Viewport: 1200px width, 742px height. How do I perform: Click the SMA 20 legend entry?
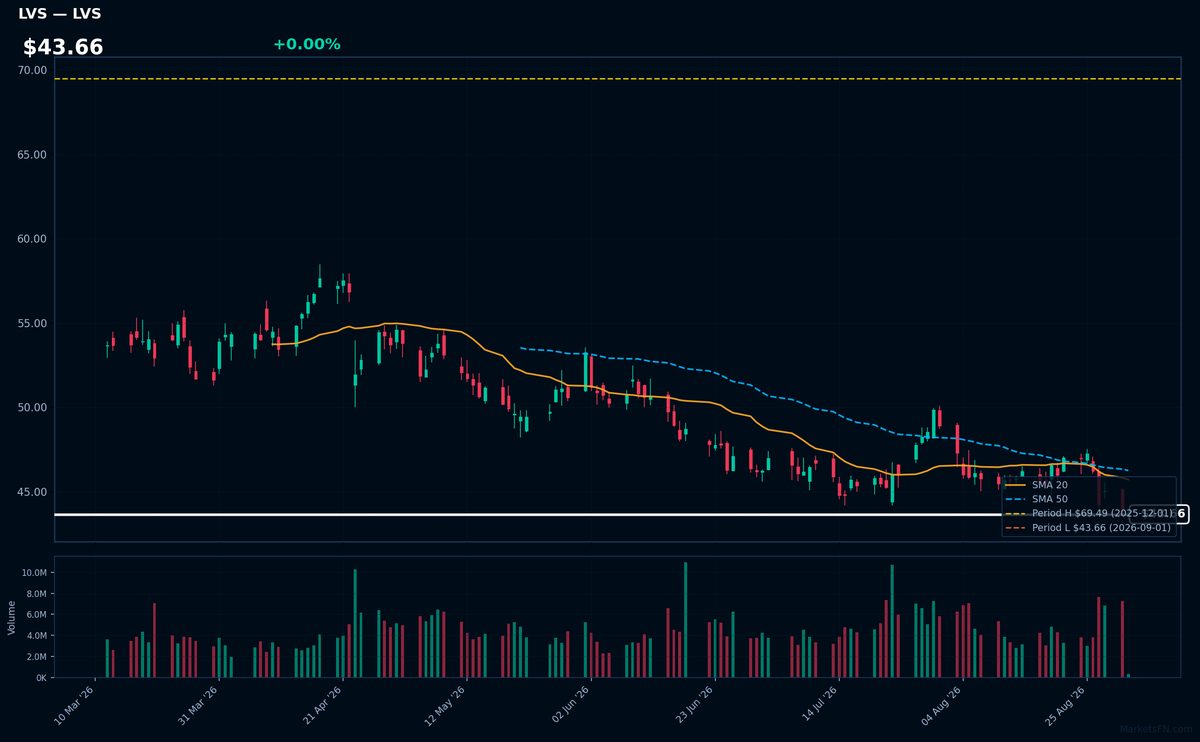tap(1036, 484)
